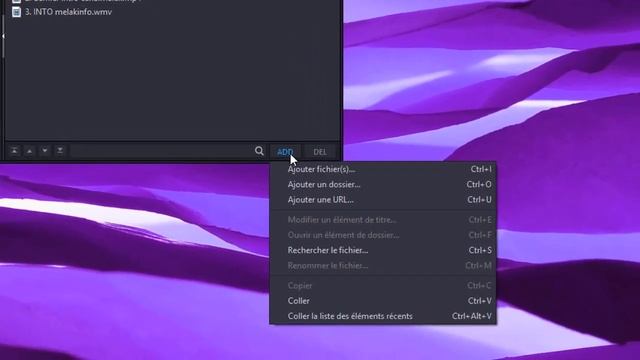Click the move-to-top playlist icon
Viewport: 640px width, 360px height.
14,151
